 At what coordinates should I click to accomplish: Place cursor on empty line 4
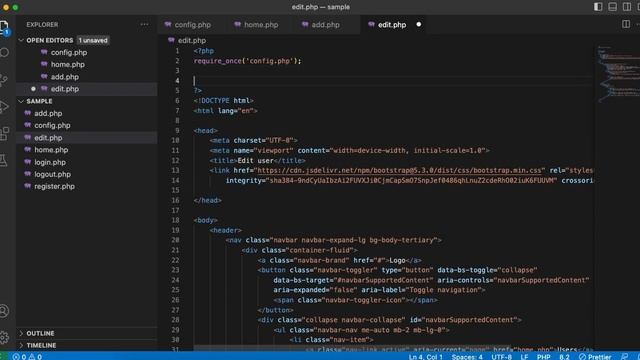click(392, 81)
